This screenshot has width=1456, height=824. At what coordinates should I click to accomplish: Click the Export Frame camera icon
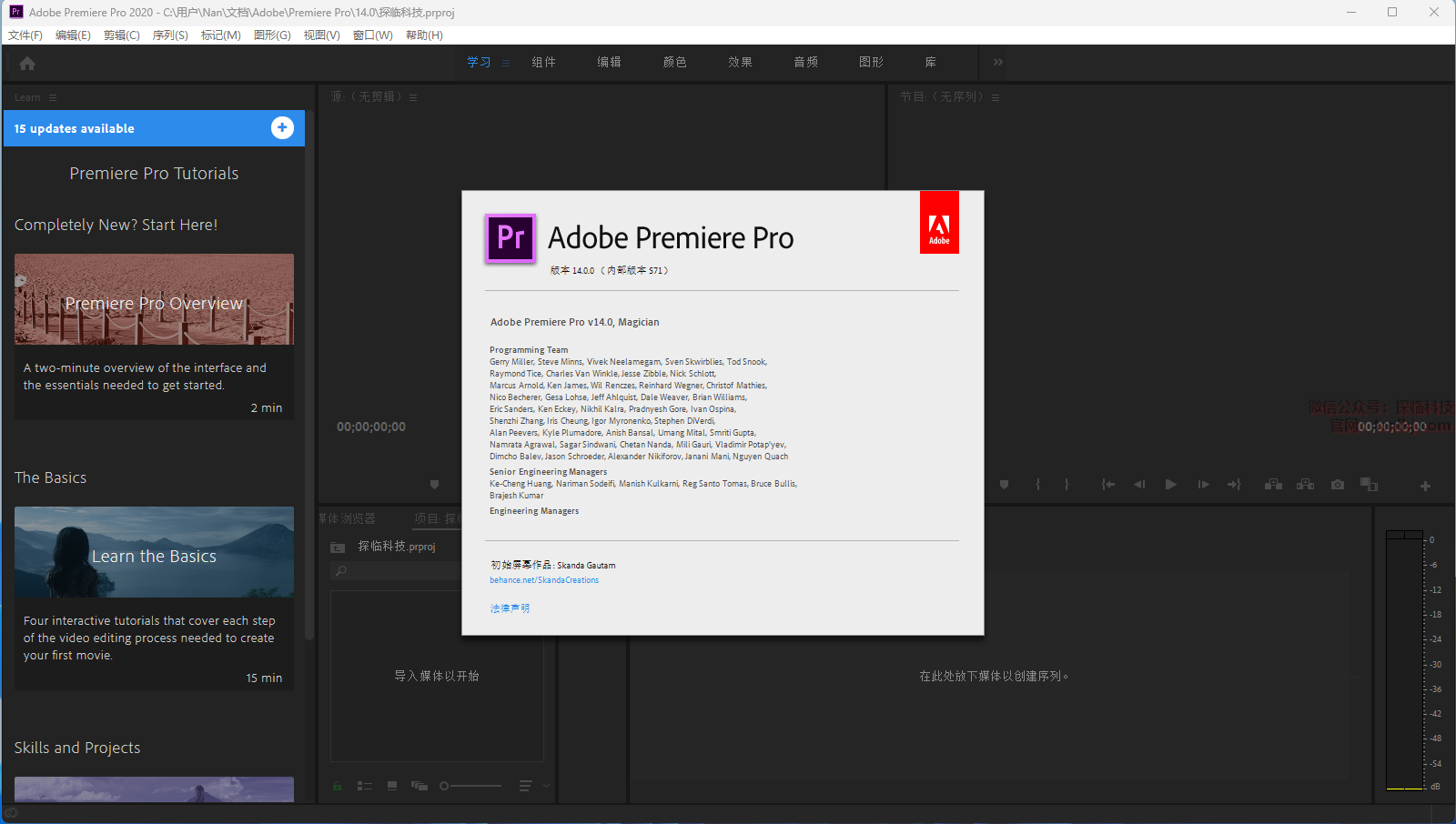(1337, 485)
